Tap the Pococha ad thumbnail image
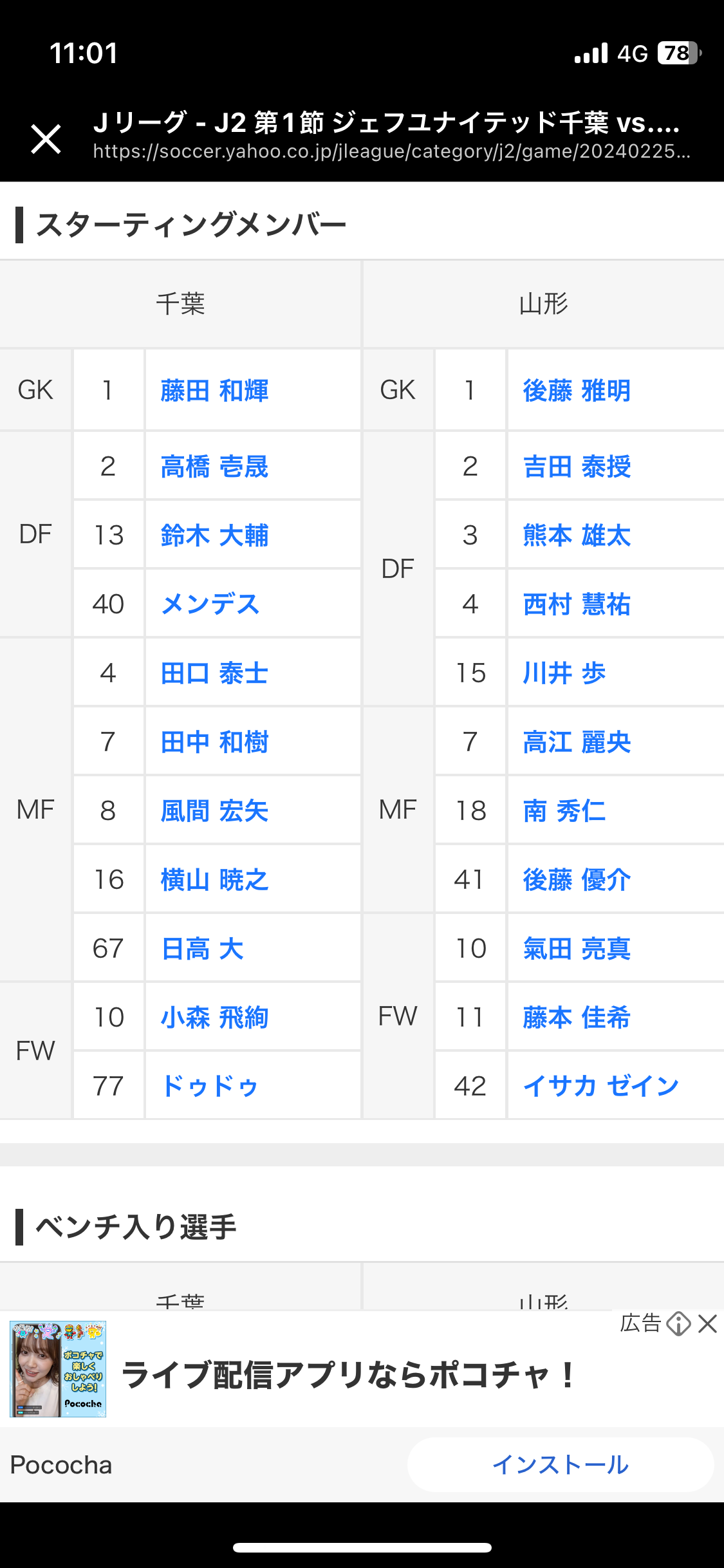This screenshot has height=1568, width=724. (58, 1369)
